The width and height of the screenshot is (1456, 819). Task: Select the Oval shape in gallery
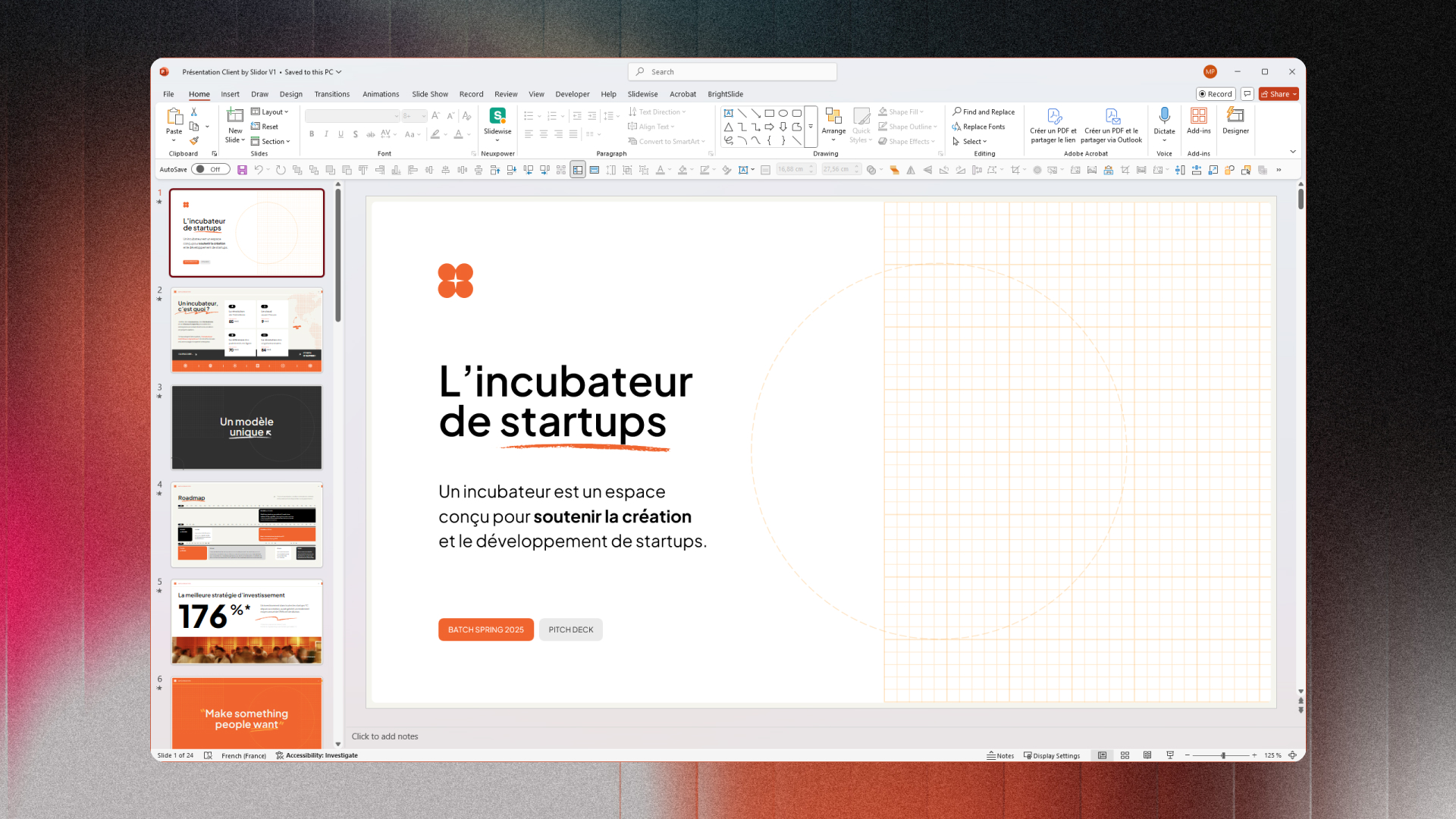(x=783, y=113)
